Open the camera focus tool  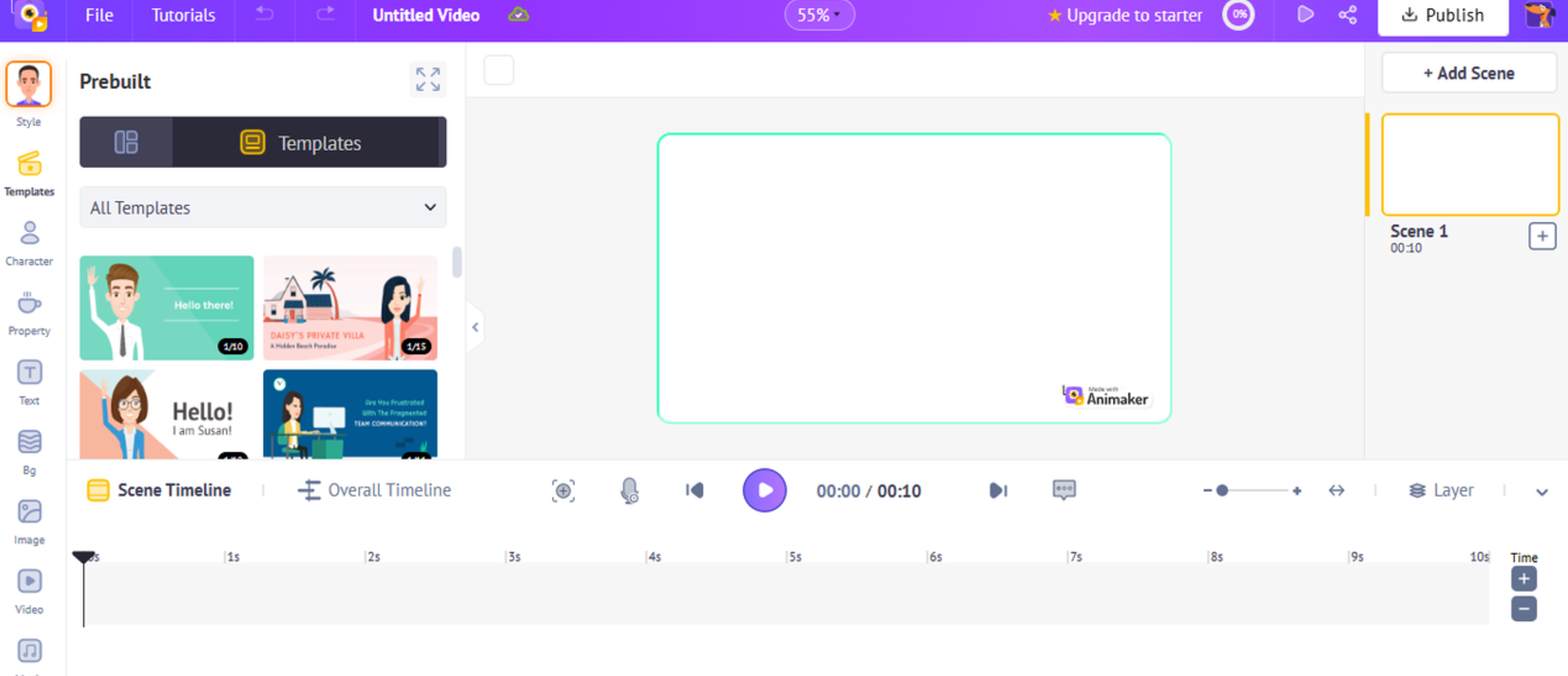(x=563, y=491)
